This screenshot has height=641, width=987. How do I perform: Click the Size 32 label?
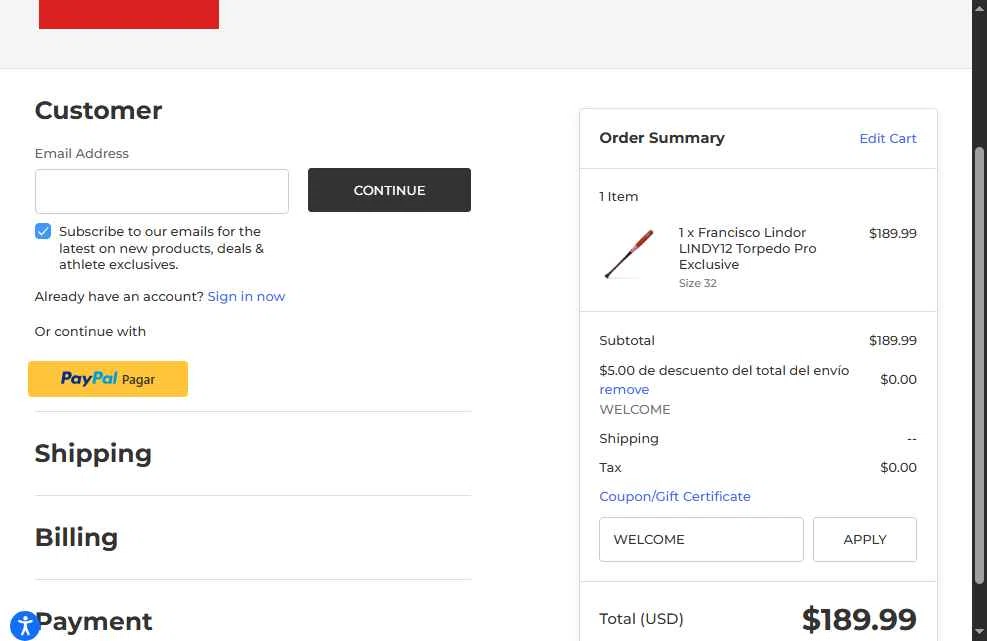click(697, 283)
